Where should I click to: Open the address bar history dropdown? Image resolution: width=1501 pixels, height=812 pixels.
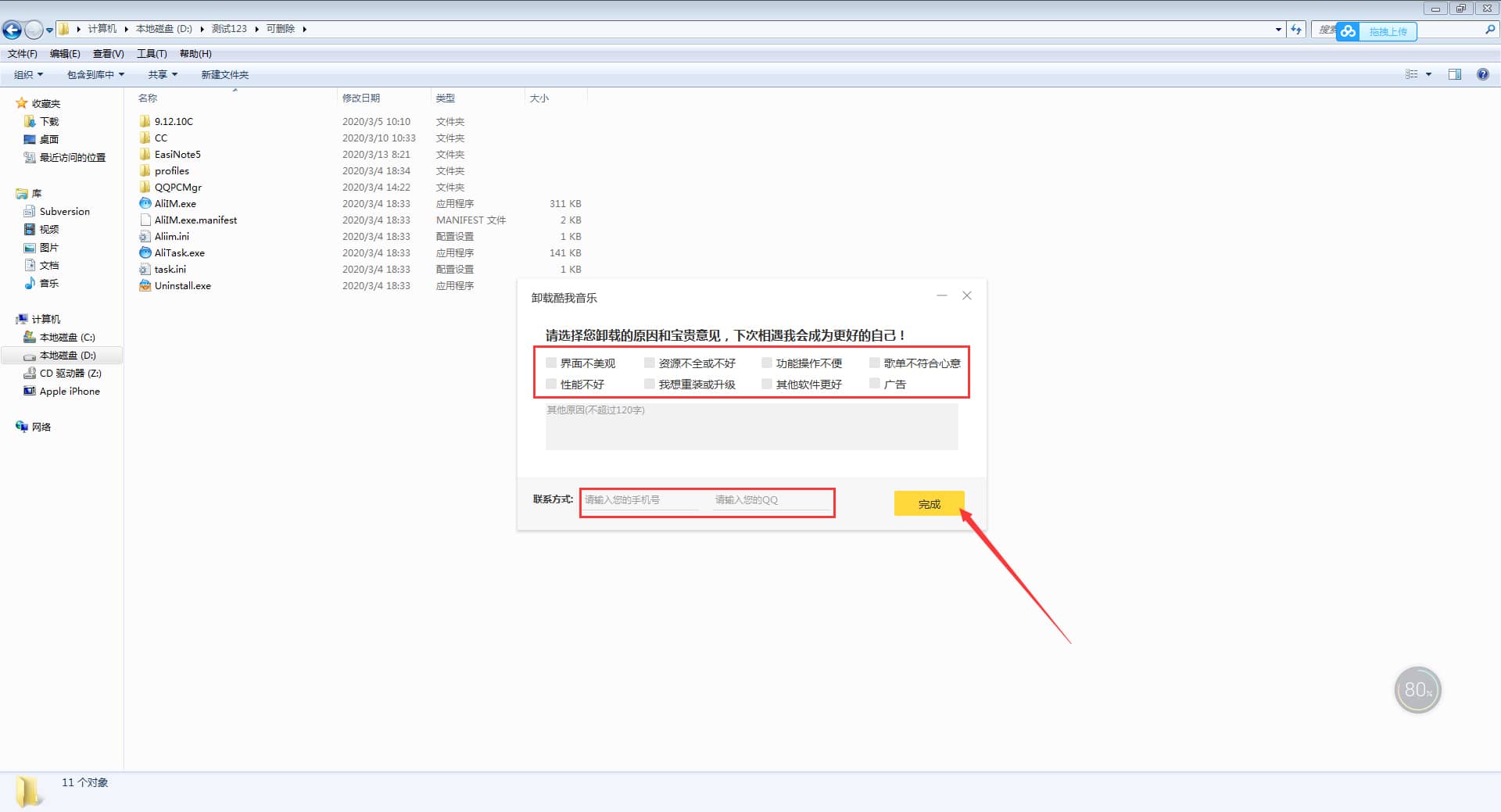coord(1278,29)
